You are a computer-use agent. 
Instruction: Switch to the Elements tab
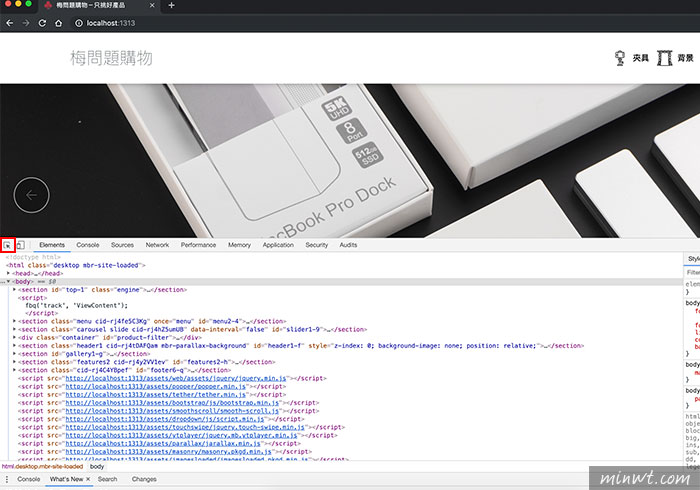[52, 245]
